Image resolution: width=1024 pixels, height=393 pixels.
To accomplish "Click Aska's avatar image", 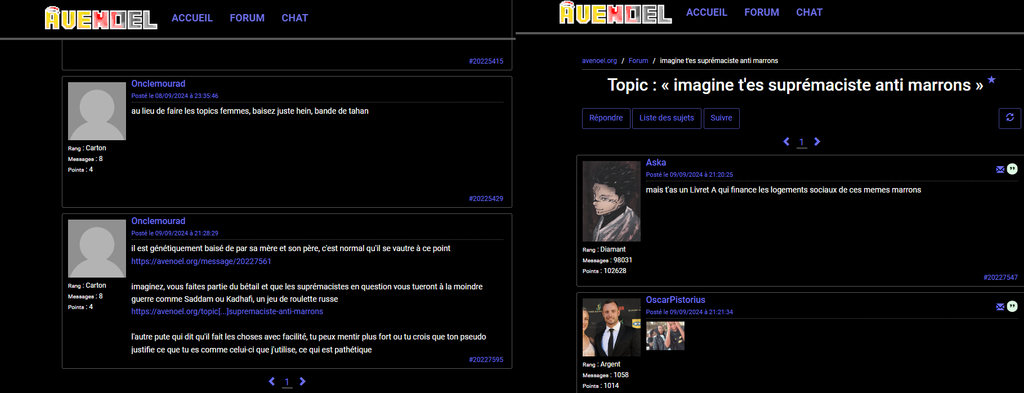I will [611, 201].
